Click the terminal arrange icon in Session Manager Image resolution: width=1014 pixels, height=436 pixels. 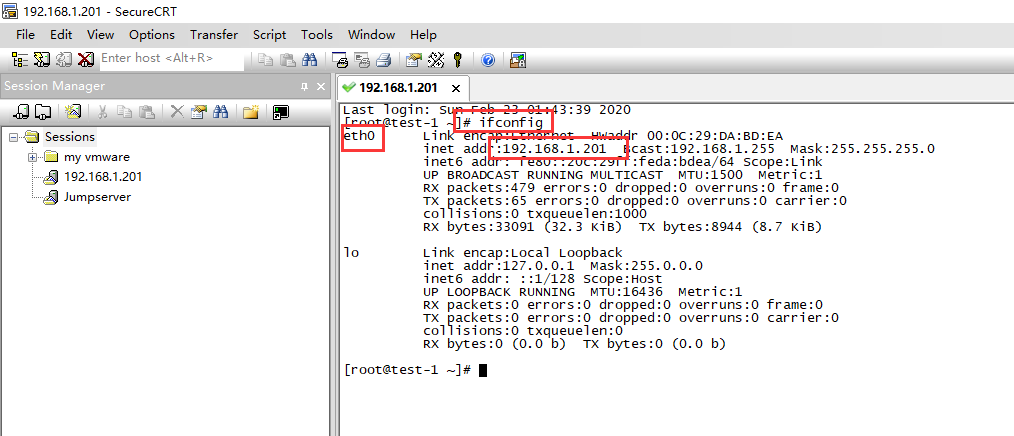[280, 112]
